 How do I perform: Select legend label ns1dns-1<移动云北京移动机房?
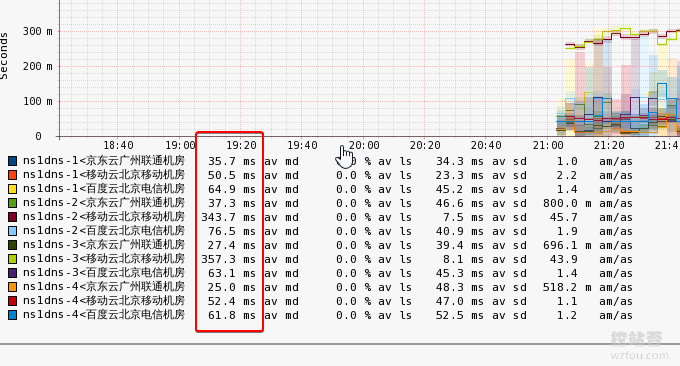click(x=104, y=175)
